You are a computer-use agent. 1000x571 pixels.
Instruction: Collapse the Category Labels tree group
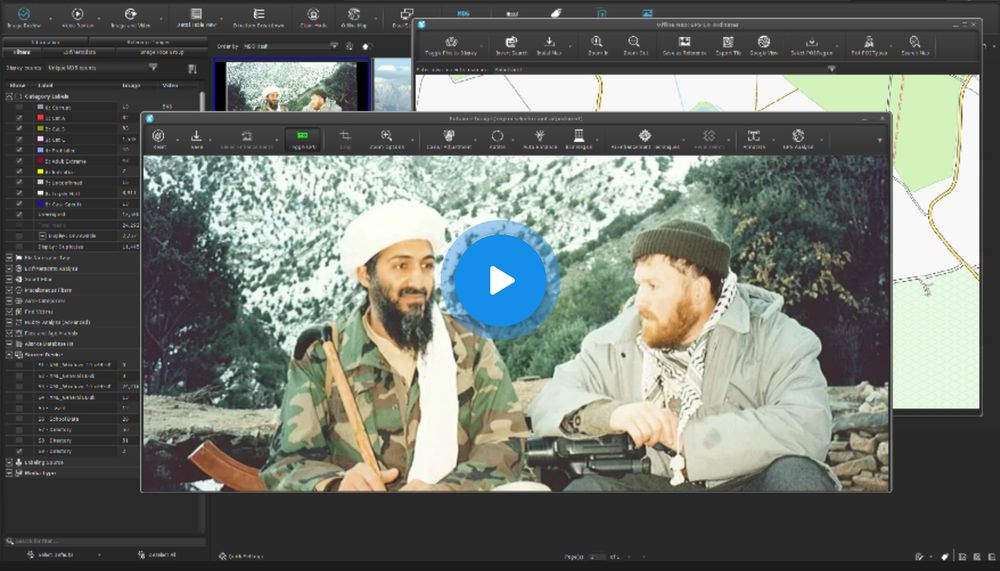coord(9,96)
